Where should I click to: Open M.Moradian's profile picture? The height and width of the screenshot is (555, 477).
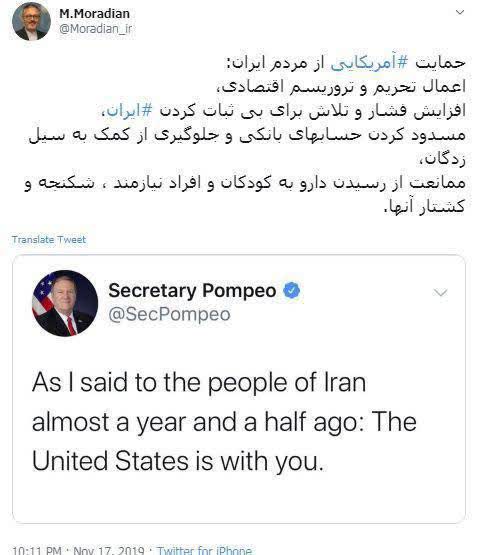(x=31, y=21)
